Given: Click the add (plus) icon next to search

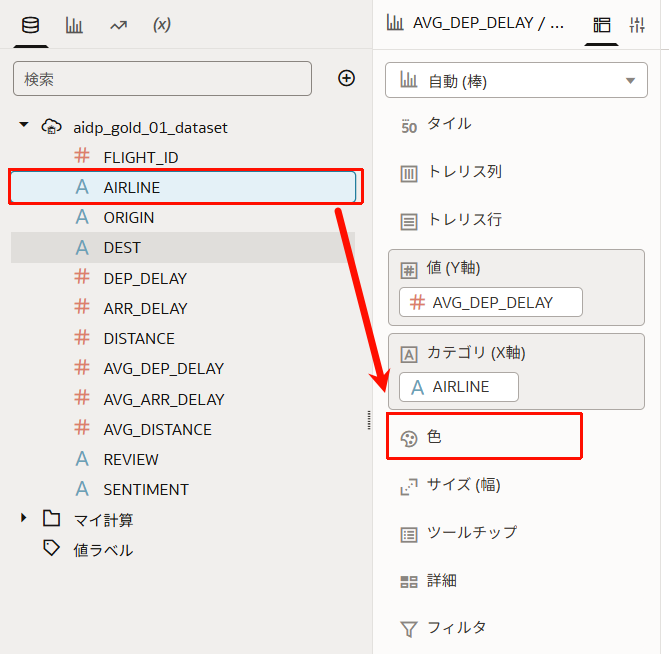Looking at the screenshot, I should tap(346, 78).
